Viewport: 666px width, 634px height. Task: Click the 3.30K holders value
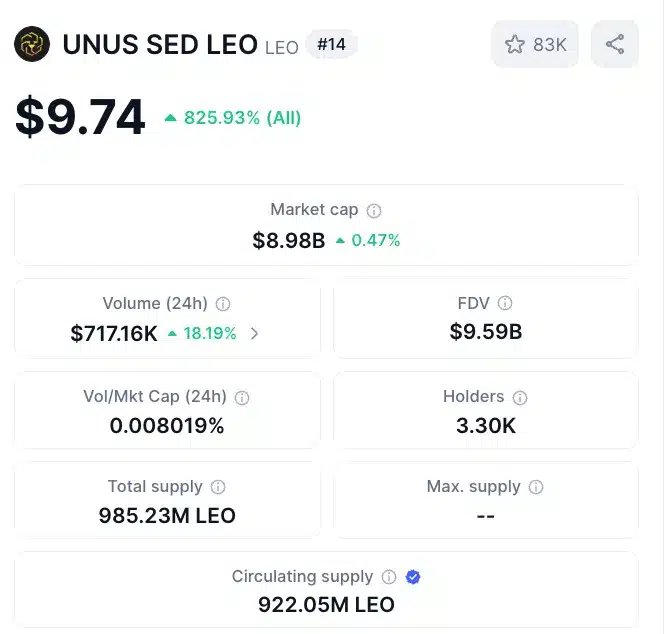(486, 425)
